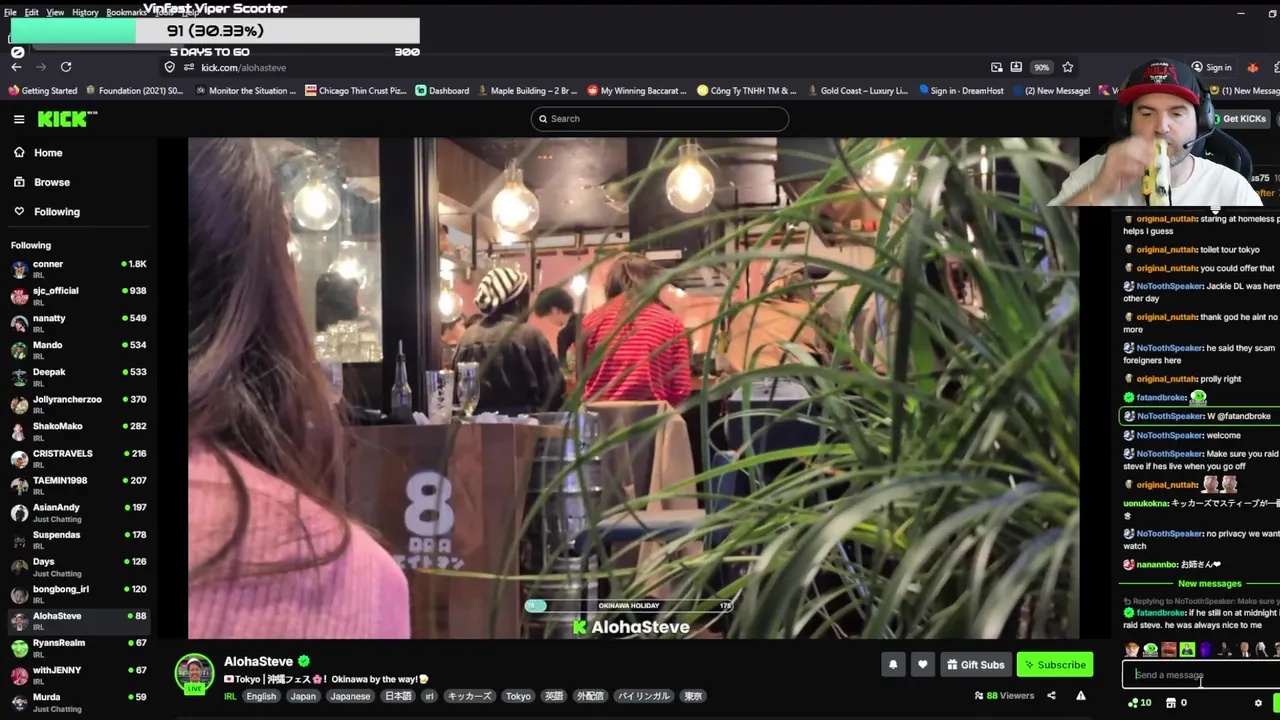
Task: Open ShakoMako channel in Following list
Action: (x=78, y=431)
